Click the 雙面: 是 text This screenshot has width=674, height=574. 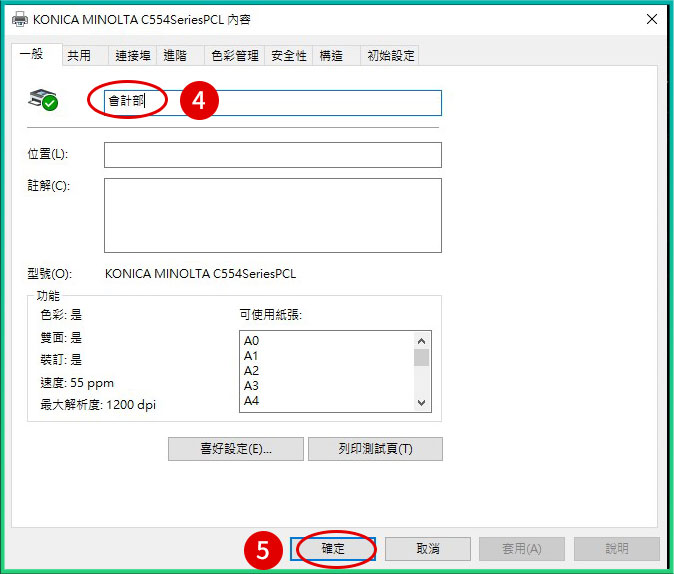(61, 338)
